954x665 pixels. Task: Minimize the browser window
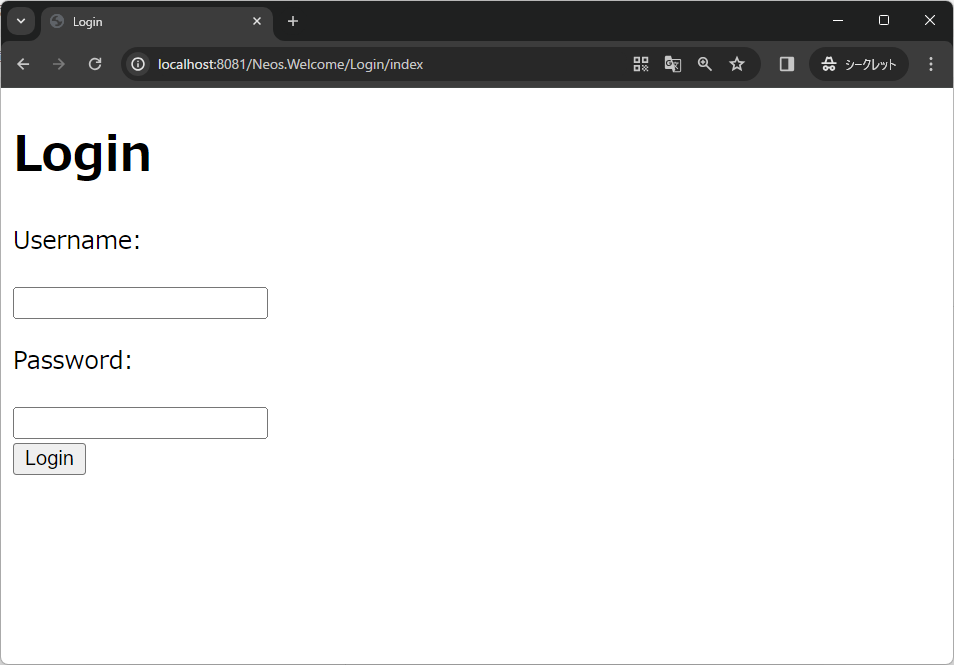pos(838,21)
